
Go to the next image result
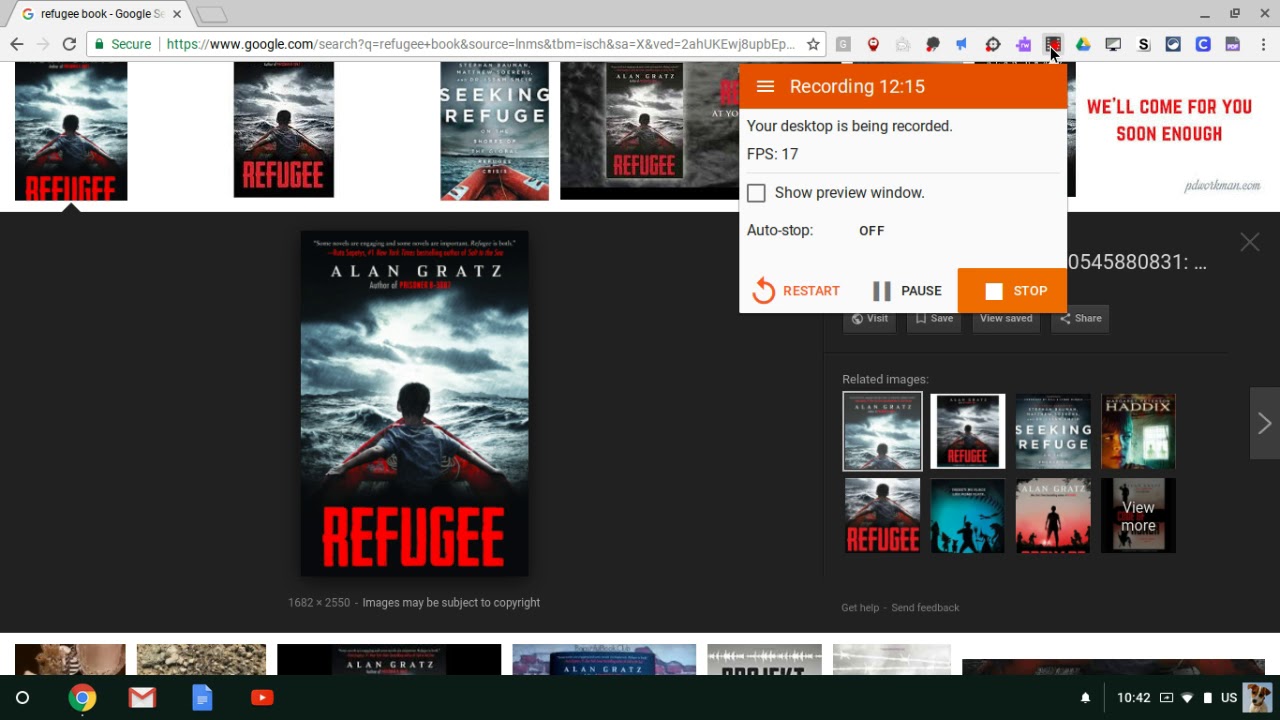(x=1265, y=424)
